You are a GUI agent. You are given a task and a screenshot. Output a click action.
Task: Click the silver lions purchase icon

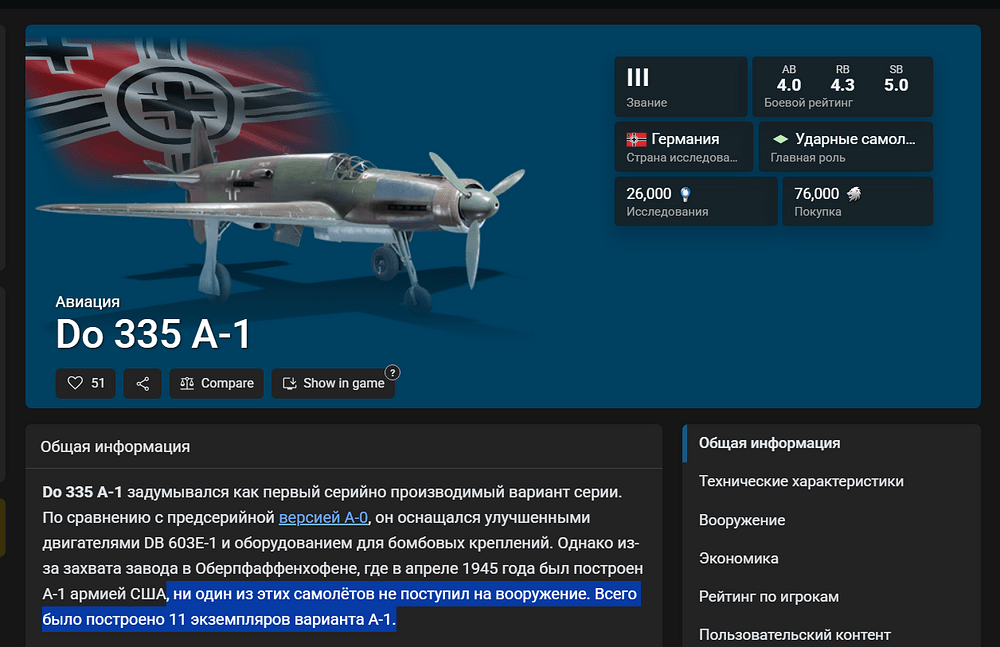pyautogui.click(x=854, y=194)
